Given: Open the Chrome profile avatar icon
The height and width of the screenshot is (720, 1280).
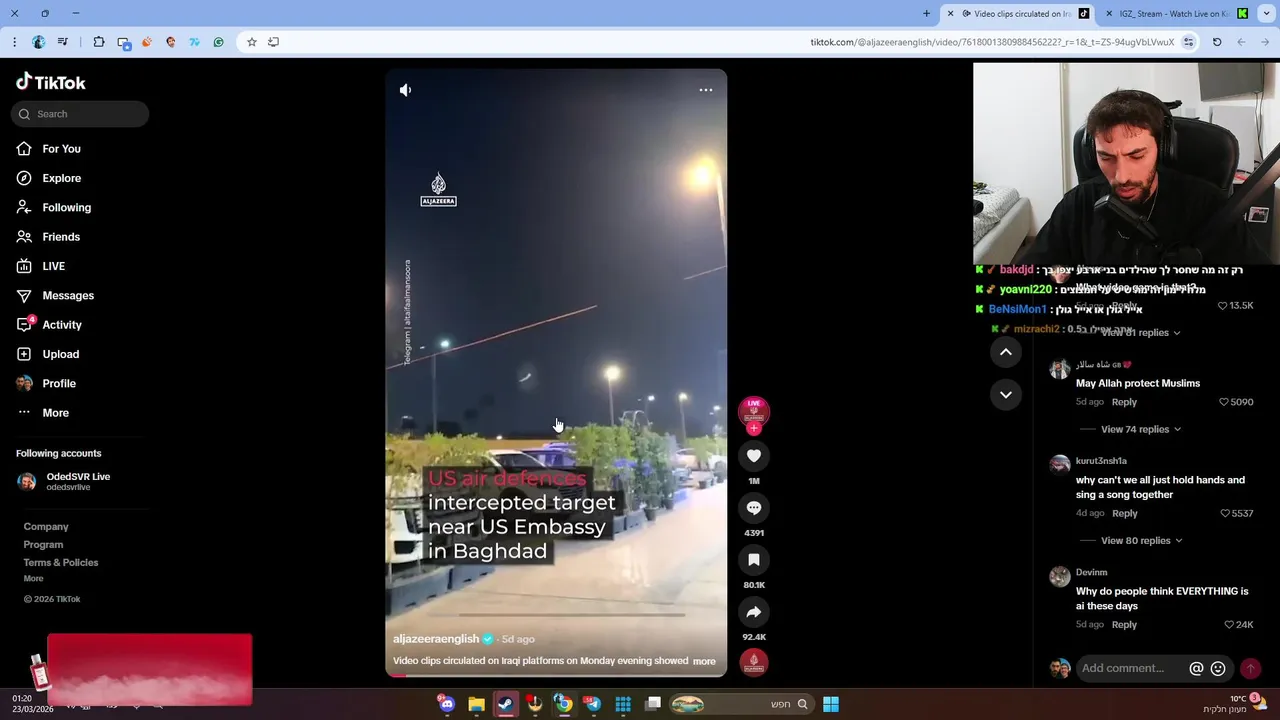Looking at the screenshot, I should pyautogui.click(x=39, y=42).
